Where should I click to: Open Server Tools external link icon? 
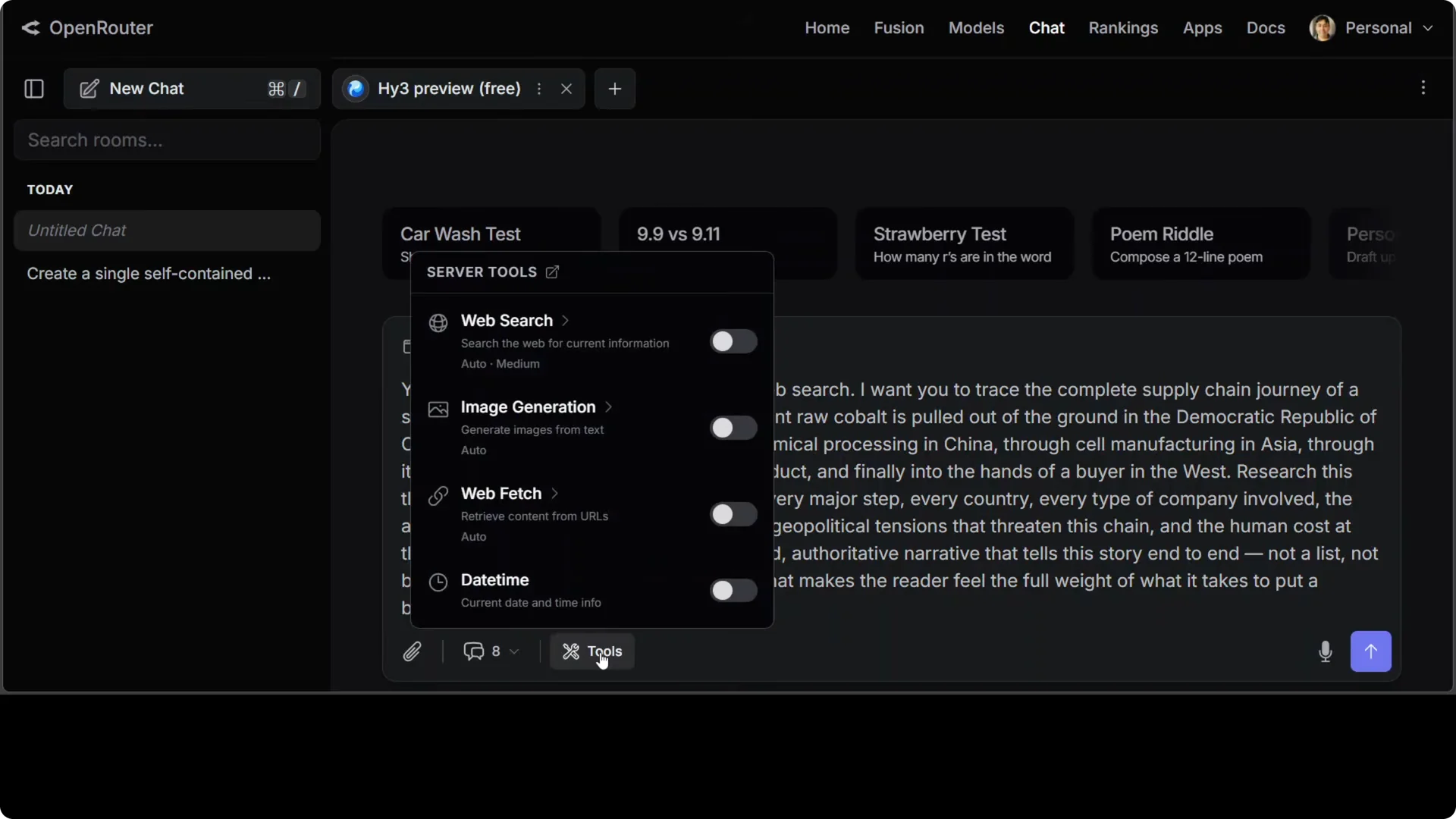coord(552,271)
